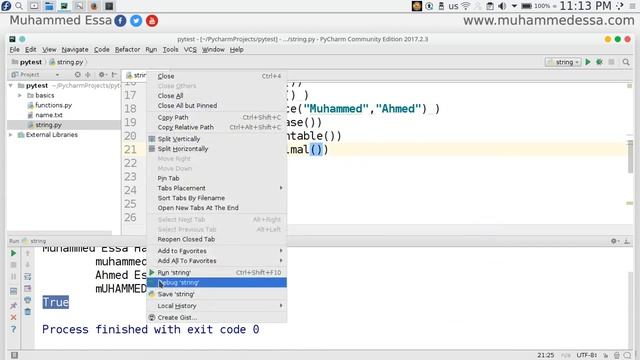Click the string.py breadcrumb in navigation bar

point(67,62)
